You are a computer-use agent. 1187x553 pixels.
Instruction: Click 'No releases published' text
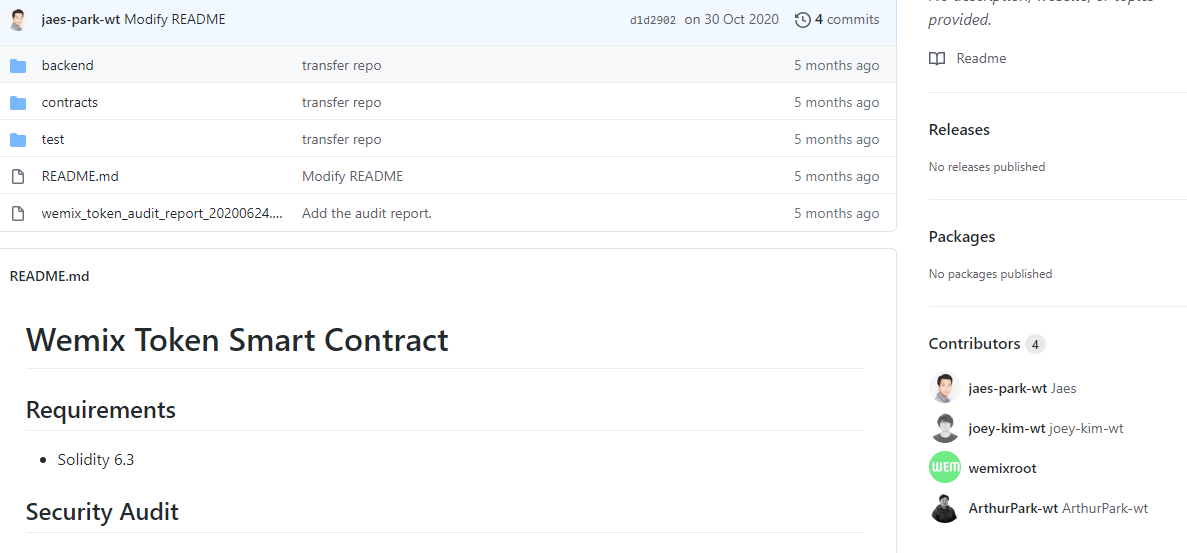tap(987, 166)
